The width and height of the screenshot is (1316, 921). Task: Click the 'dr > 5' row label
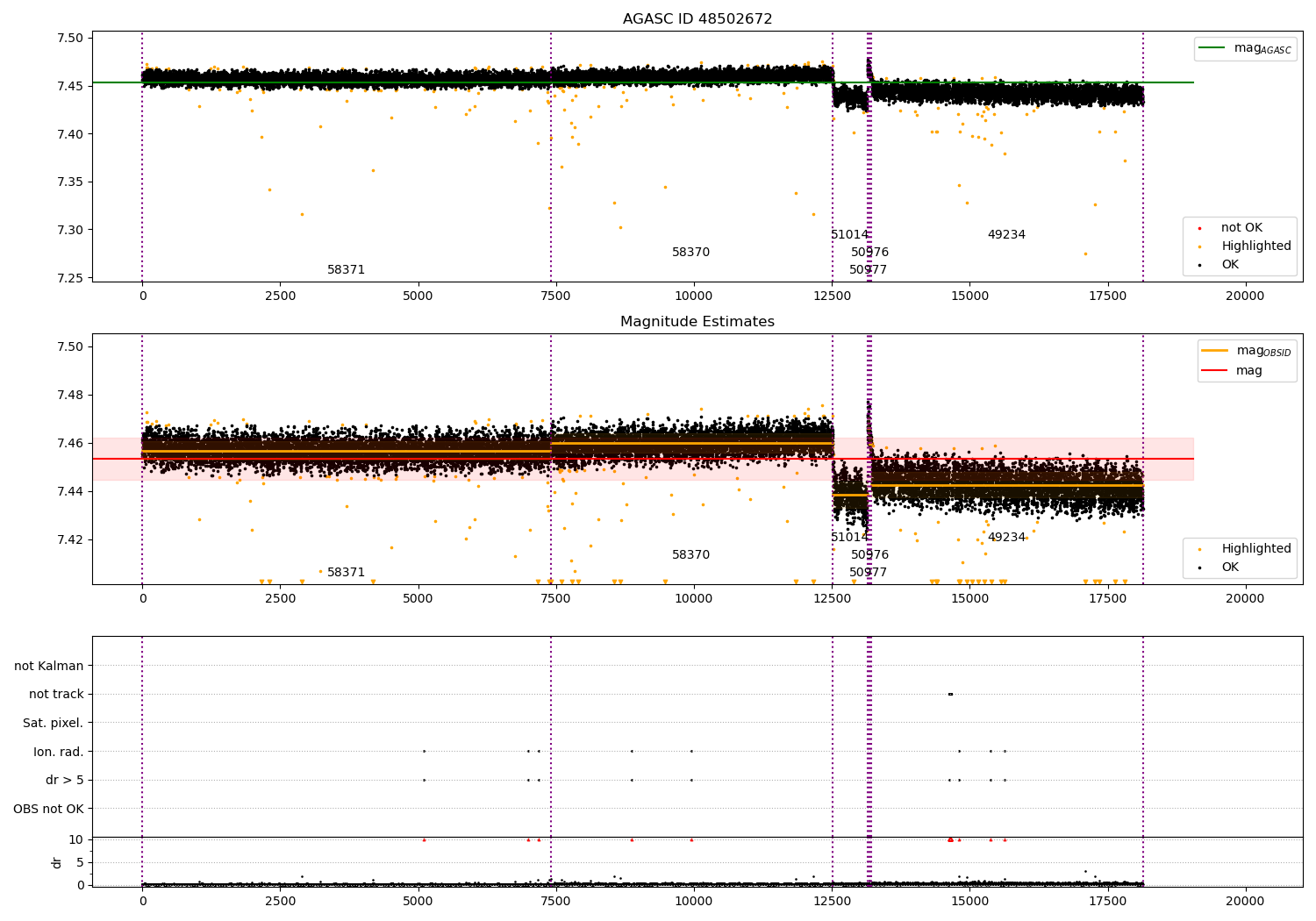coord(65,781)
